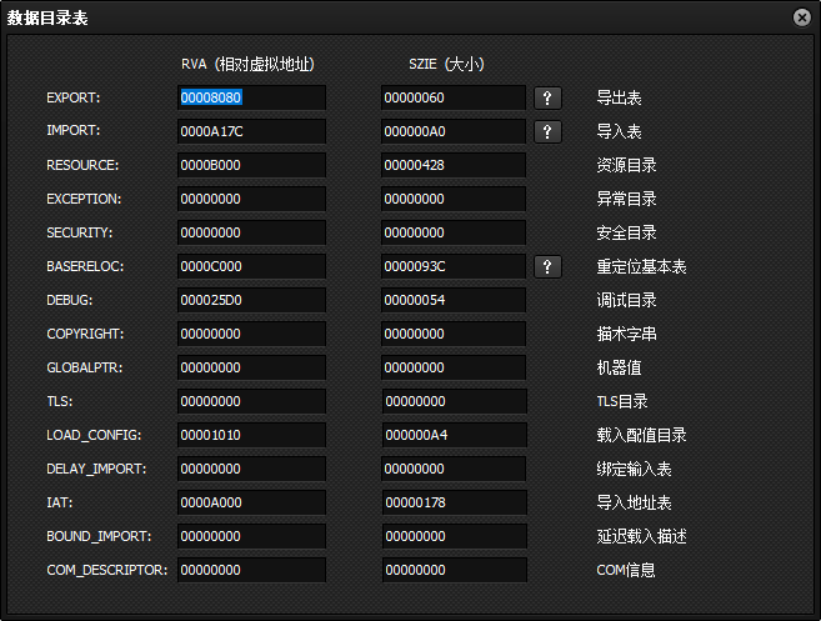Click the DELAY_IMPORT RVA field
The width and height of the screenshot is (821, 621).
click(x=251, y=469)
